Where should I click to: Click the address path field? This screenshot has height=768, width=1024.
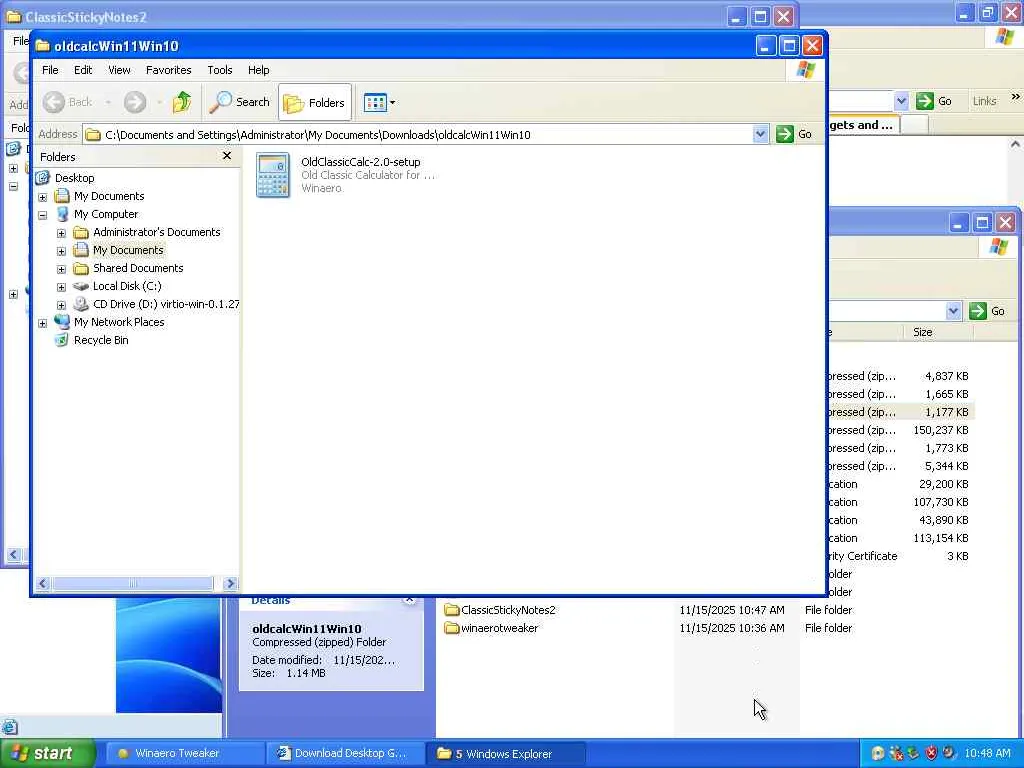pyautogui.click(x=418, y=135)
